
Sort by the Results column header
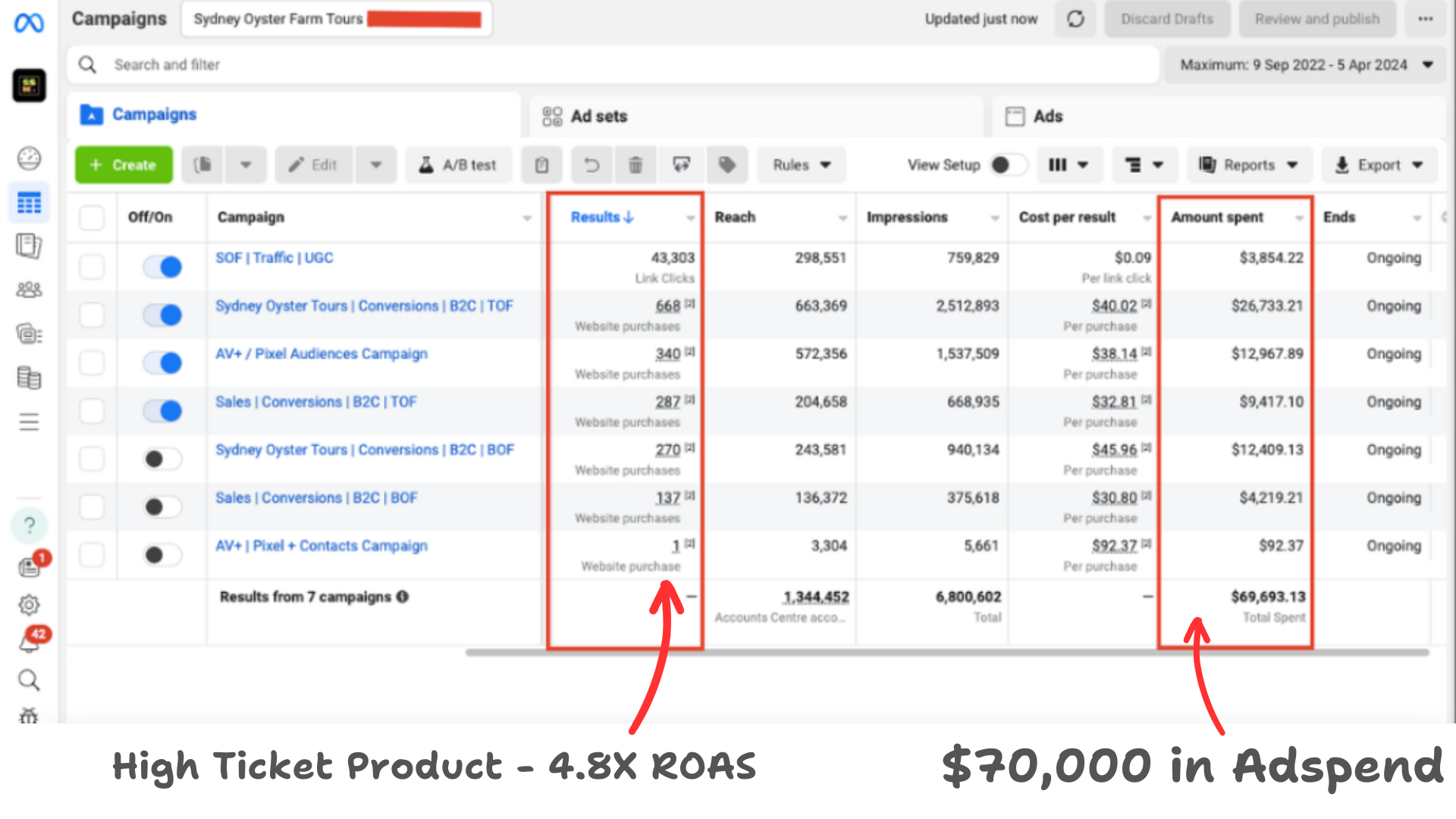(x=601, y=218)
